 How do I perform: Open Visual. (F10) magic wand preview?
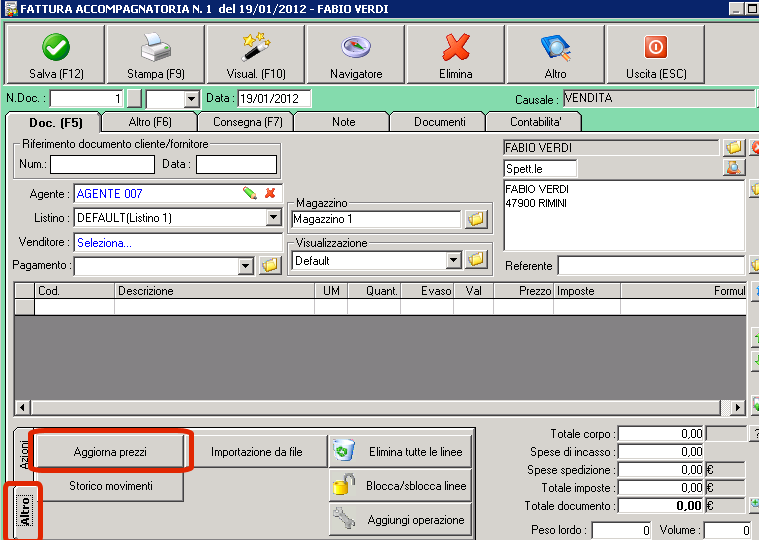(x=256, y=55)
